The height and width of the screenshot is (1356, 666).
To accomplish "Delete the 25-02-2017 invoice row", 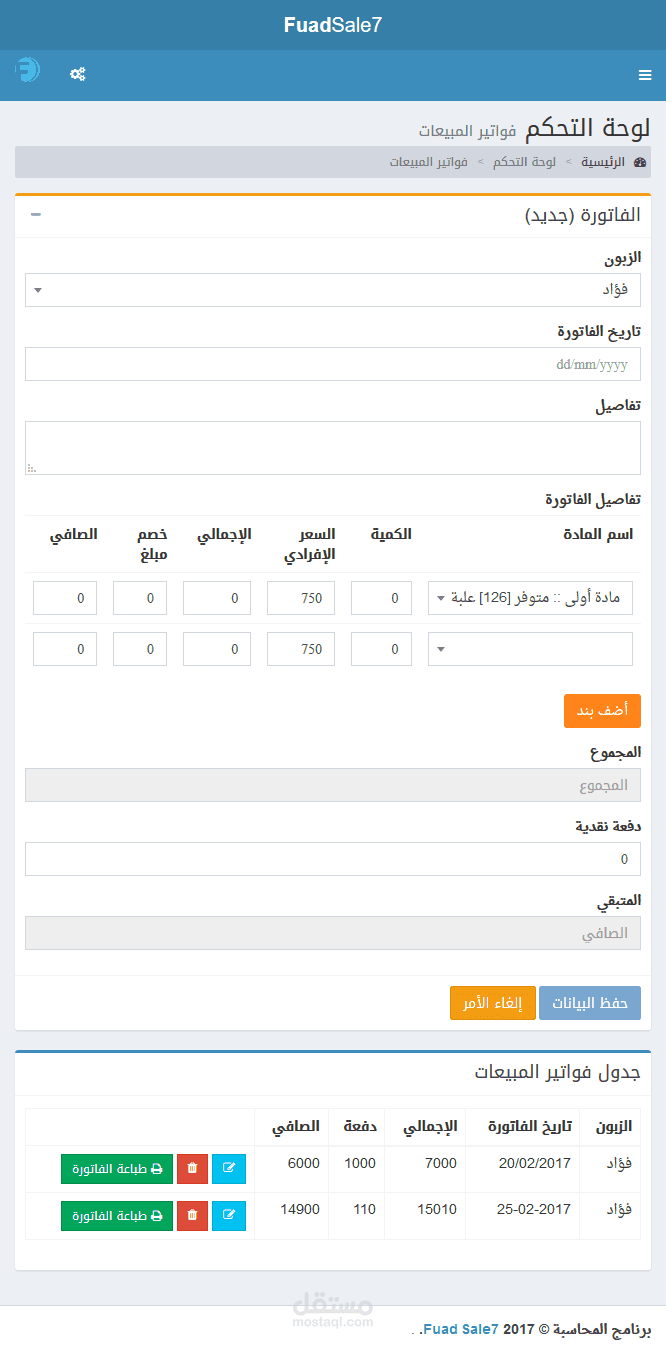I will (192, 1215).
